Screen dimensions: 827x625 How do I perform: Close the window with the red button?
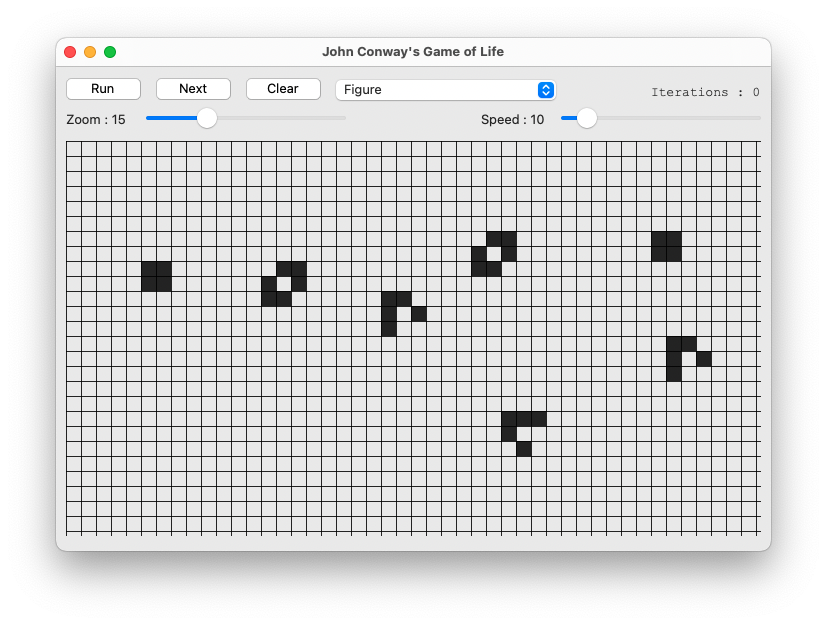(70, 52)
